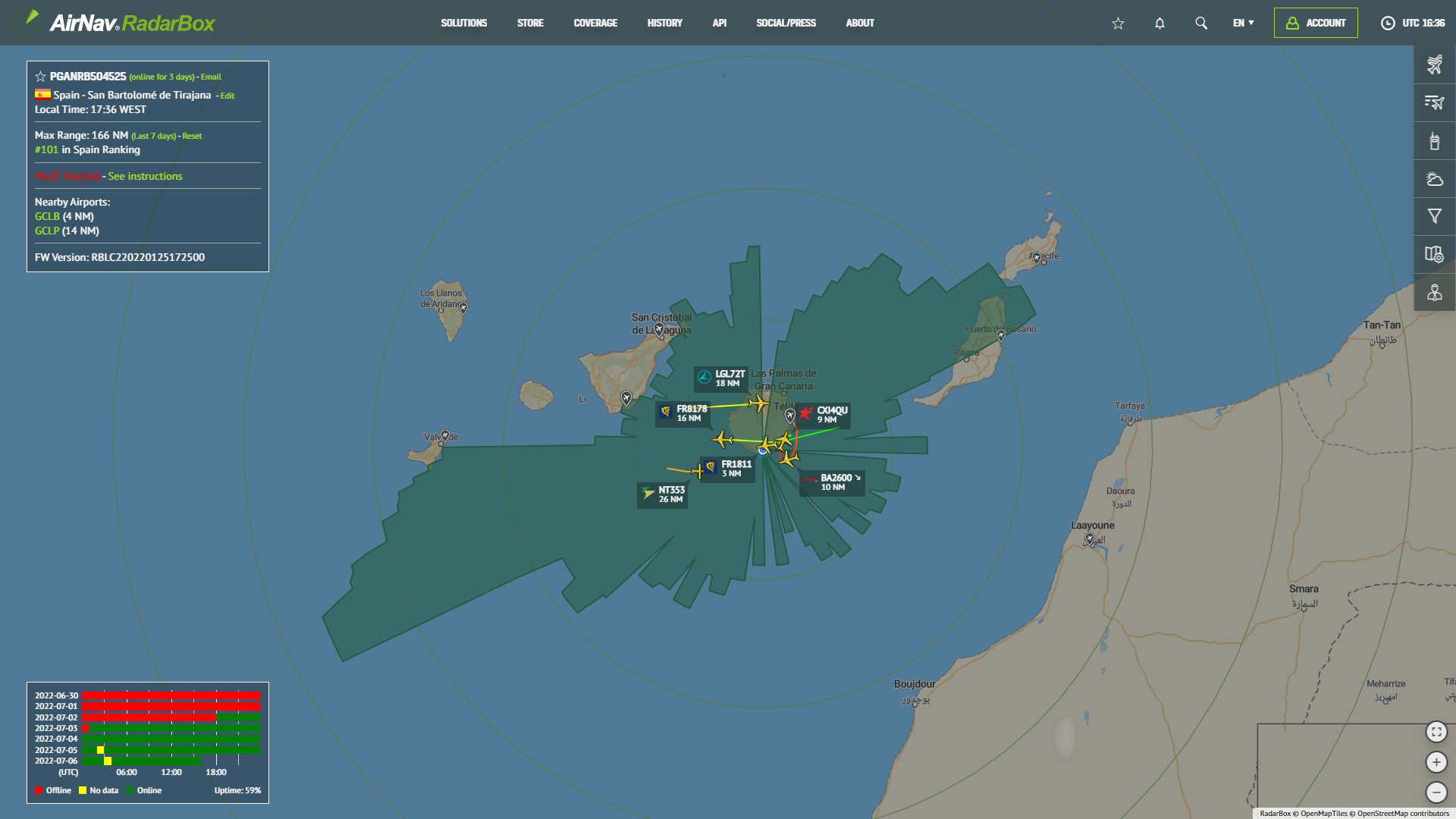Click the Arrecife airport map marker
Viewport: 1456px width, 819px height.
click(x=1037, y=259)
